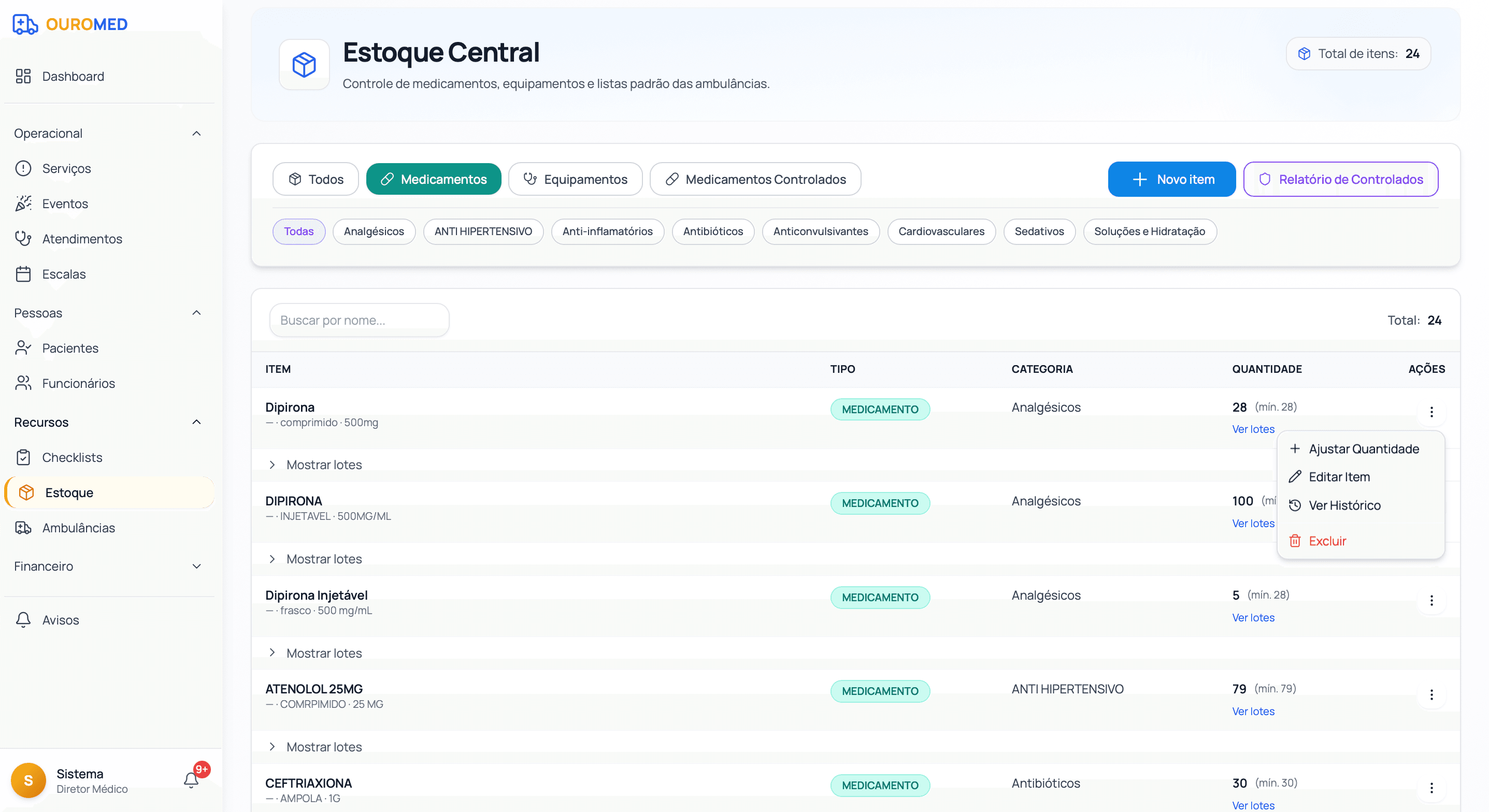Screen dimensions: 1489x812
Task: Click plus icon beside Ajustar Quantidade
Action: [1295, 448]
